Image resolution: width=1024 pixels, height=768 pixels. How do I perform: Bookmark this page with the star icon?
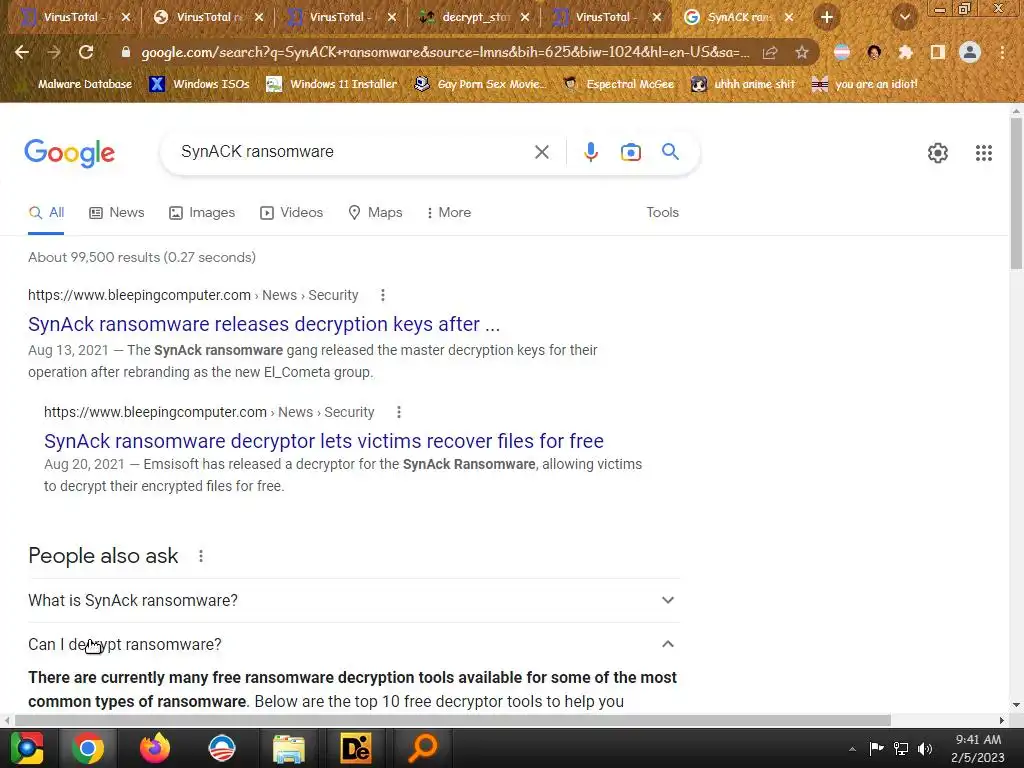click(x=802, y=52)
